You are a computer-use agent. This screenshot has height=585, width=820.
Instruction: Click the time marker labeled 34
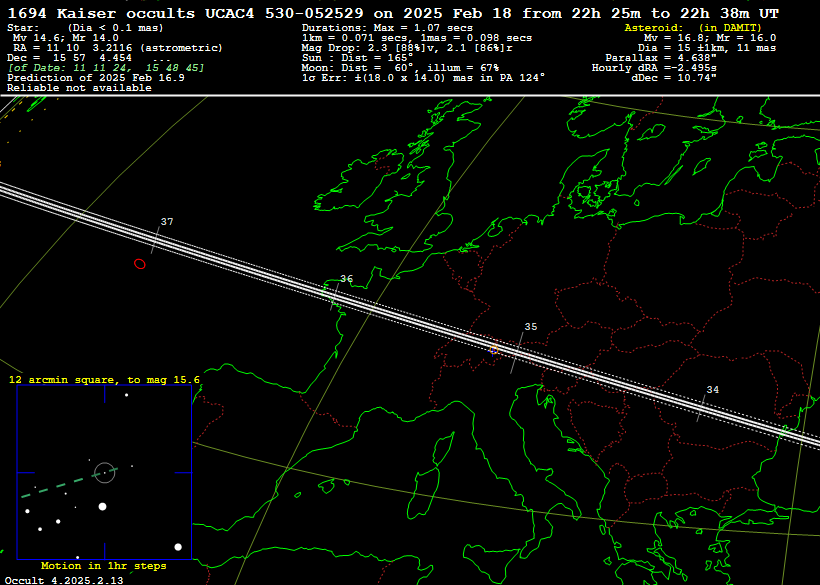click(x=713, y=389)
